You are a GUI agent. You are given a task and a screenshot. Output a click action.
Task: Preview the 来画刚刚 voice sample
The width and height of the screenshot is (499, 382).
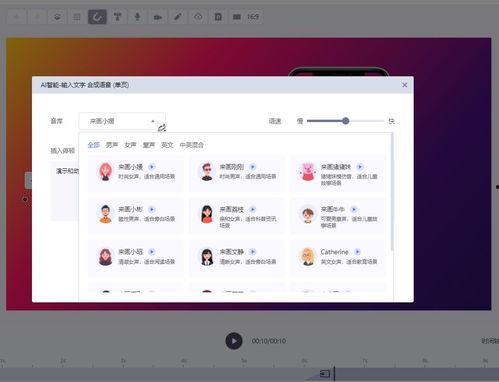coord(253,167)
